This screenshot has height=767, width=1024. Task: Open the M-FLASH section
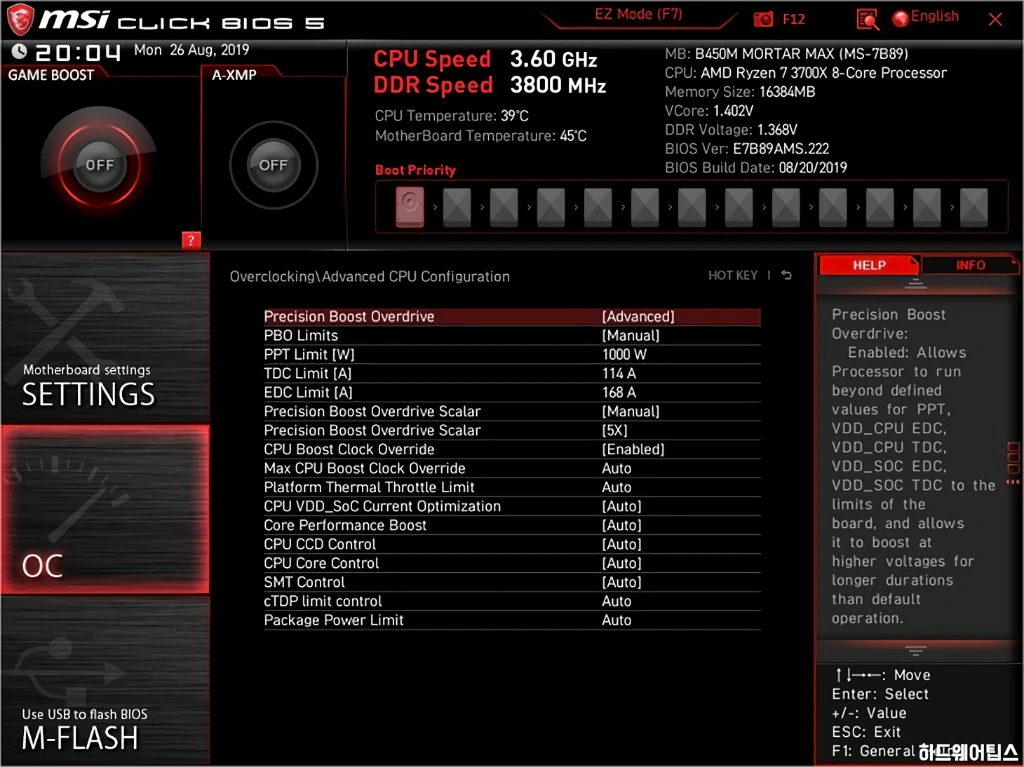(105, 679)
